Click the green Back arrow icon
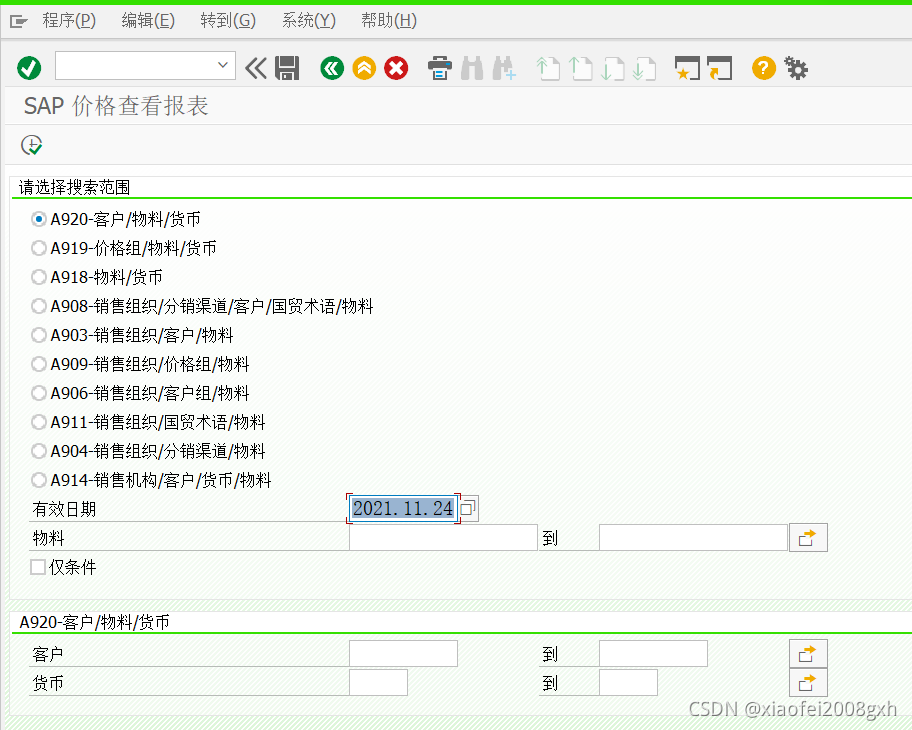912x730 pixels. point(331,67)
